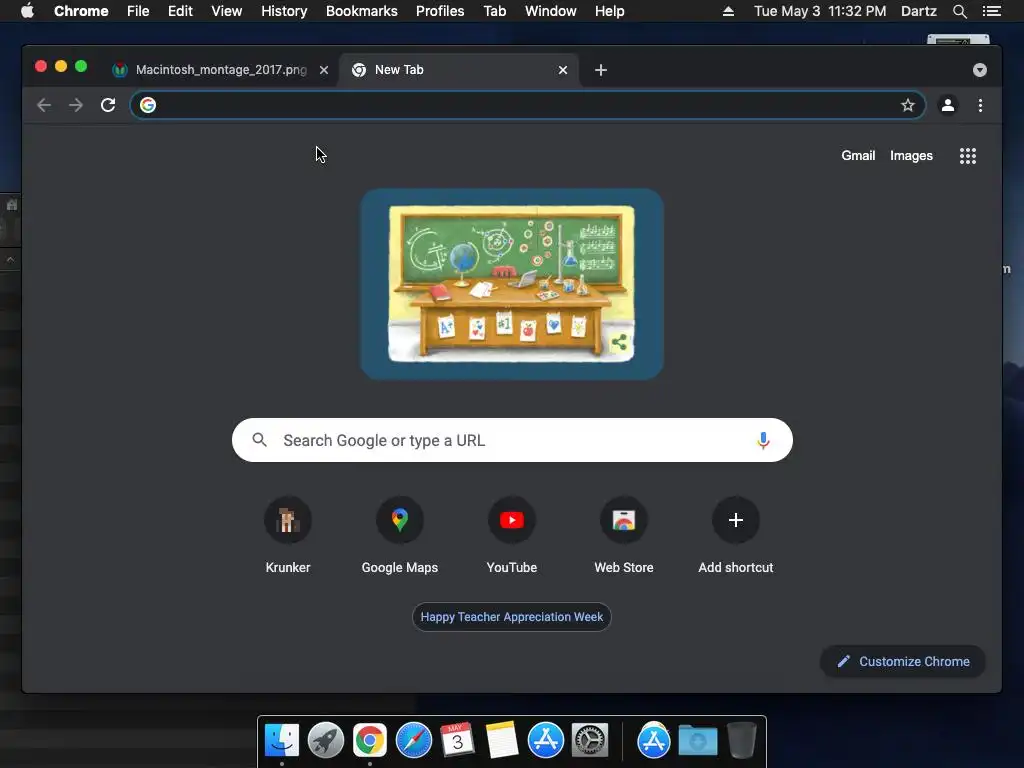The image size is (1024, 768).
Task: Open the Trash in the Dock
Action: click(x=742, y=741)
